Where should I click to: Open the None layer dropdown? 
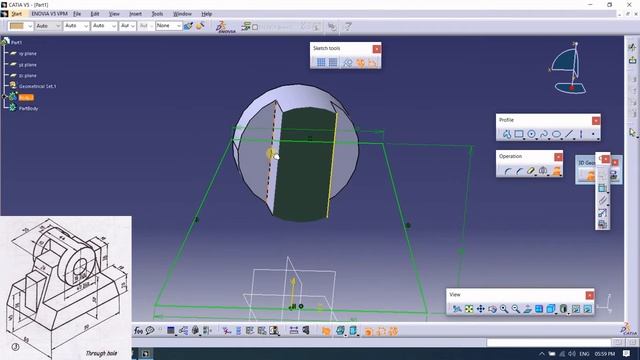pyautogui.click(x=179, y=26)
